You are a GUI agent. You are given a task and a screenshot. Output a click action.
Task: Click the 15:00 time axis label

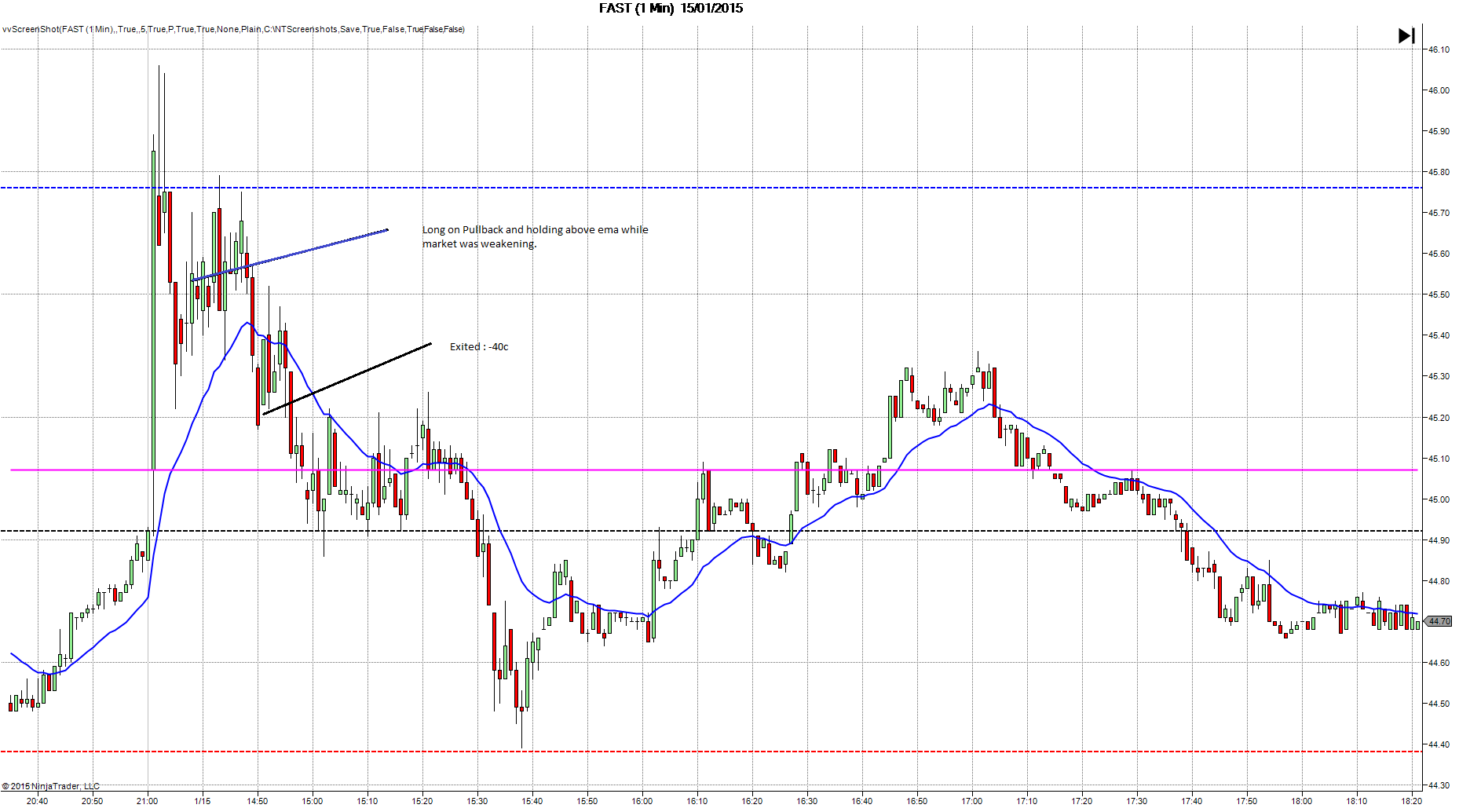[312, 801]
